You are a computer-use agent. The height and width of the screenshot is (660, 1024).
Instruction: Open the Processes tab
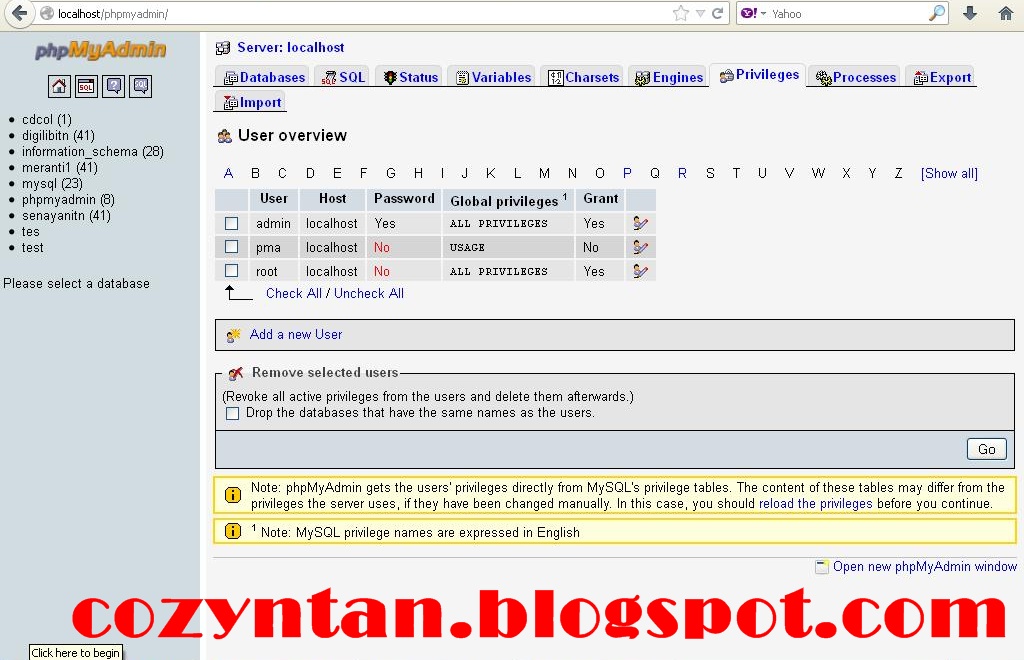coord(856,77)
